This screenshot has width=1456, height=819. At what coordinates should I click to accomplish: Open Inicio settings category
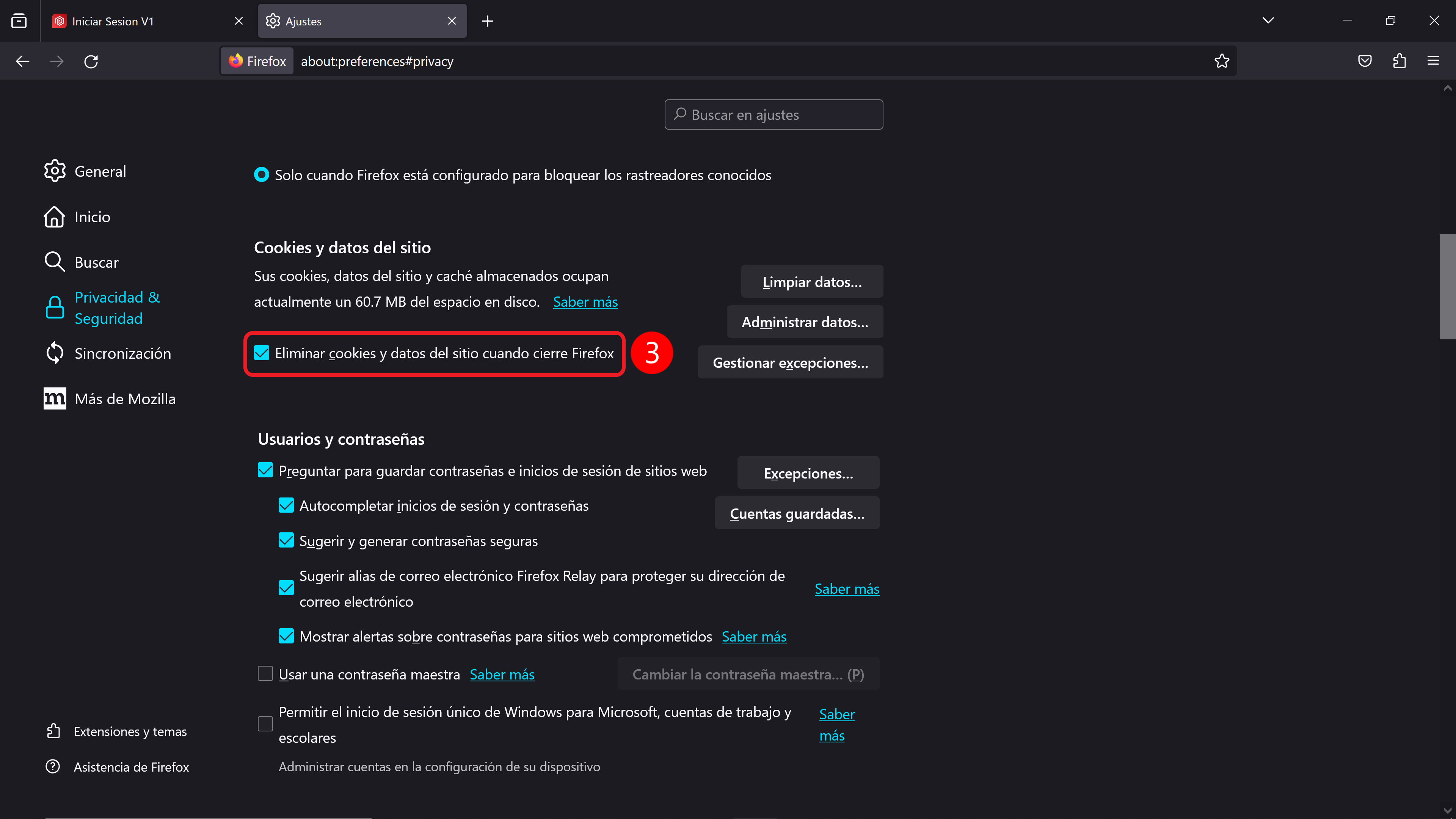[77, 217]
